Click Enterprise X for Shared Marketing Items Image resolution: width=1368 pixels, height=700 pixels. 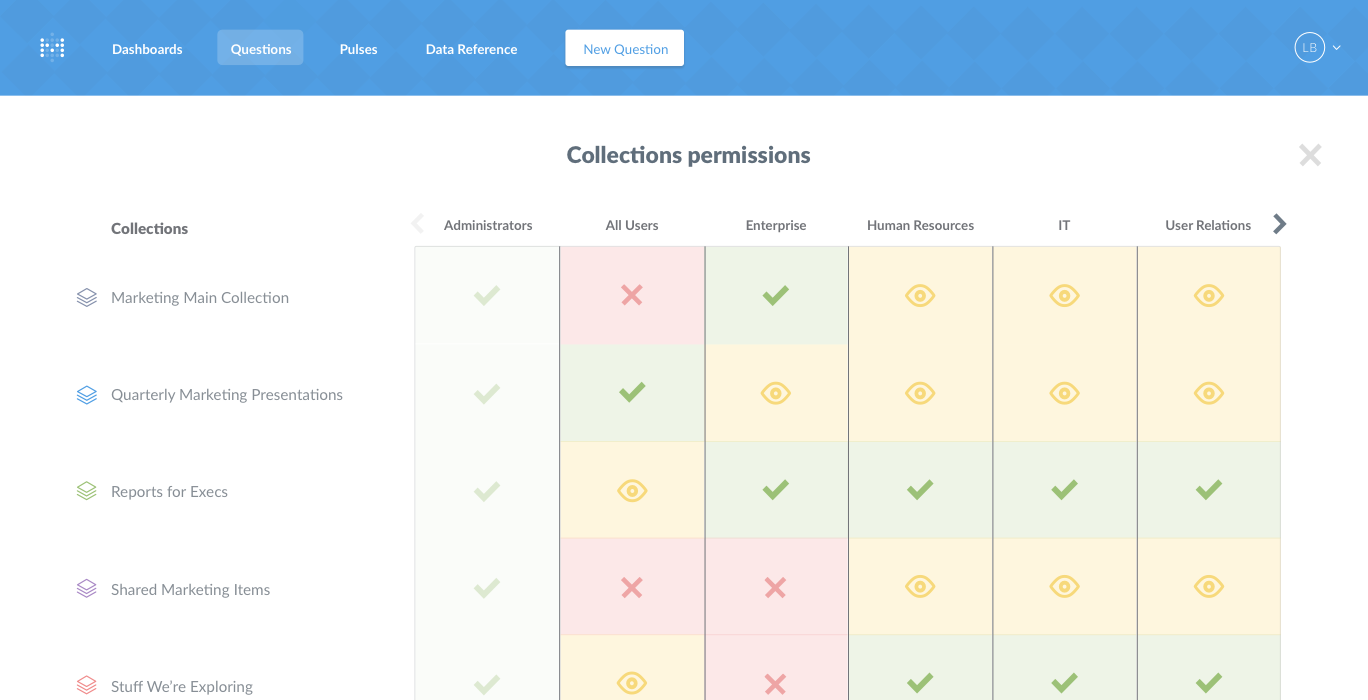[776, 587]
